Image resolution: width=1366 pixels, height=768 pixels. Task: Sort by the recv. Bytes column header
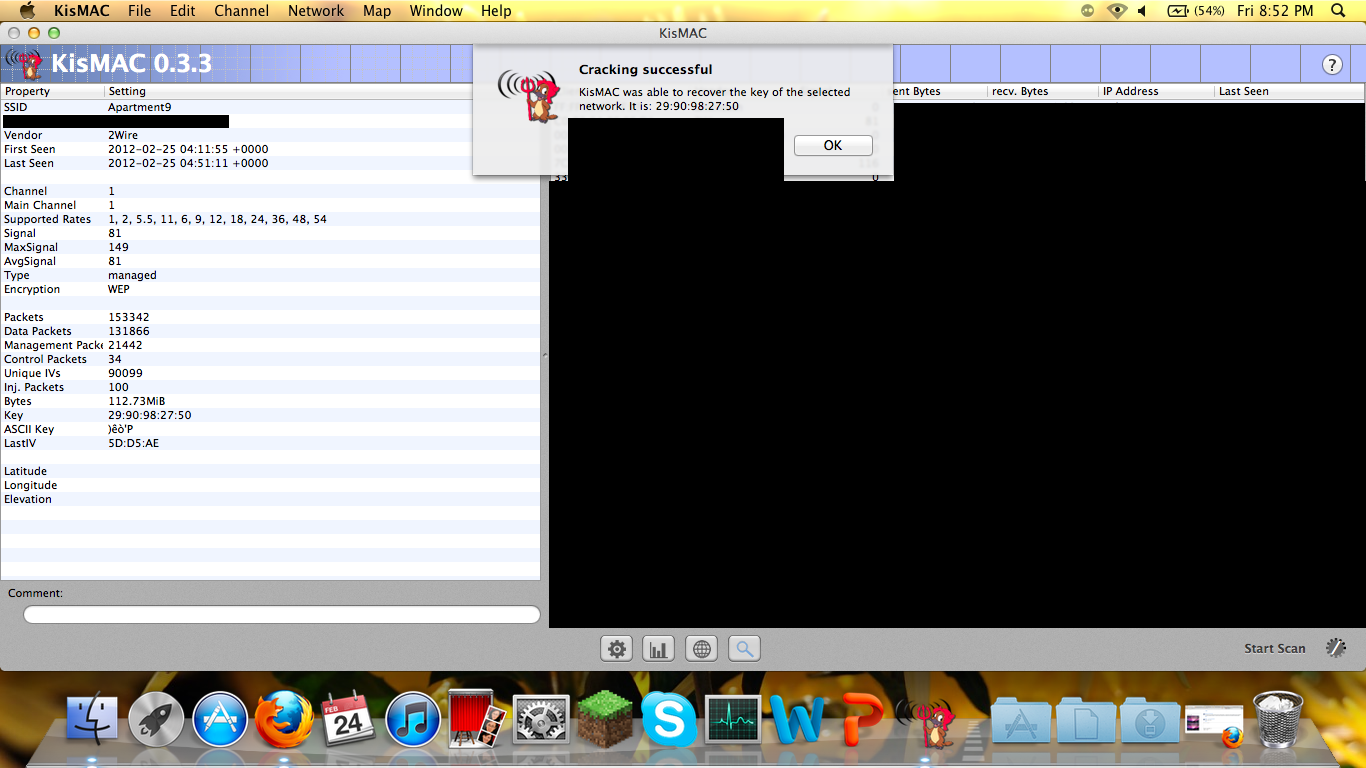coord(1042,91)
